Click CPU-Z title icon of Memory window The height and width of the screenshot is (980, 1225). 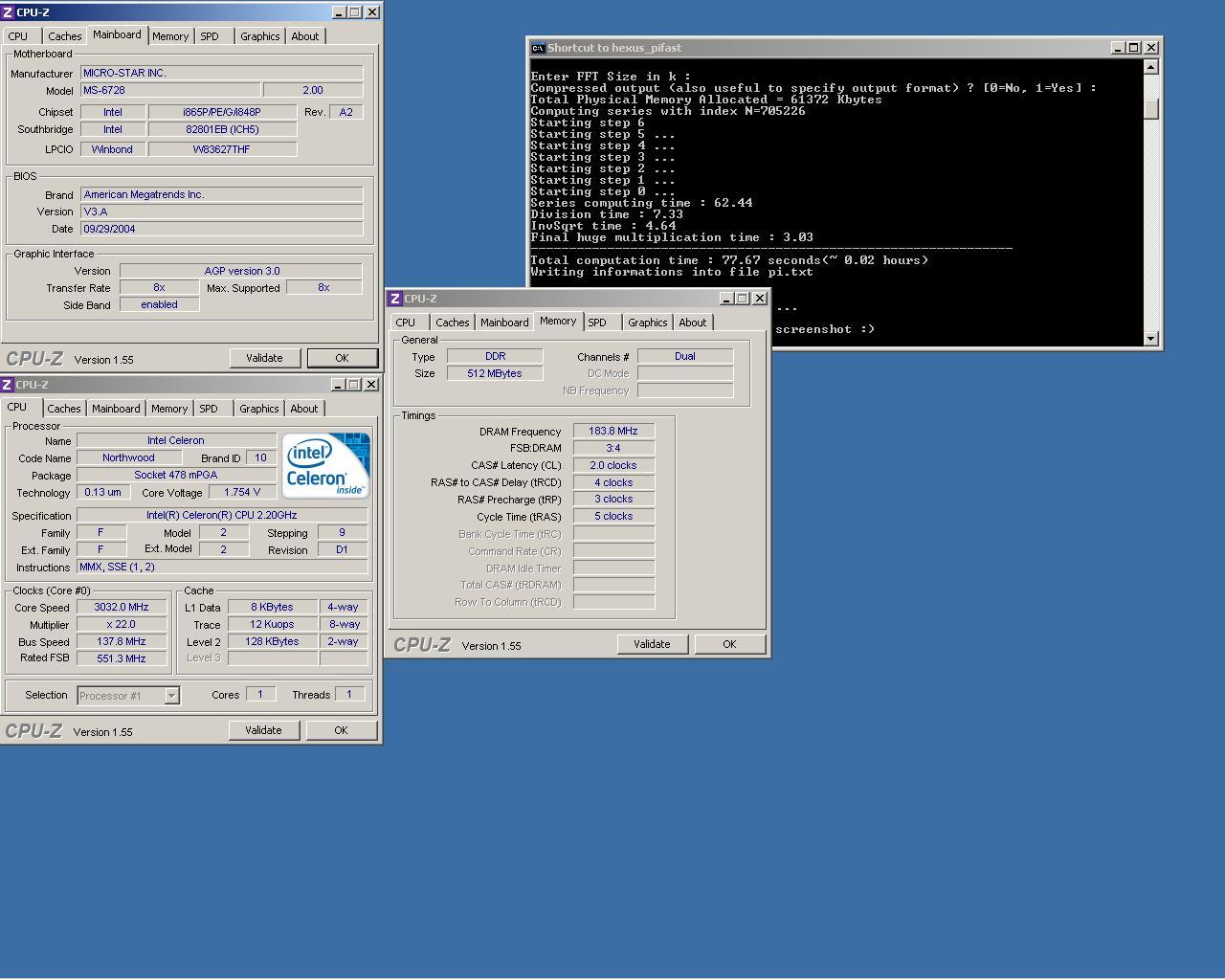[395, 299]
